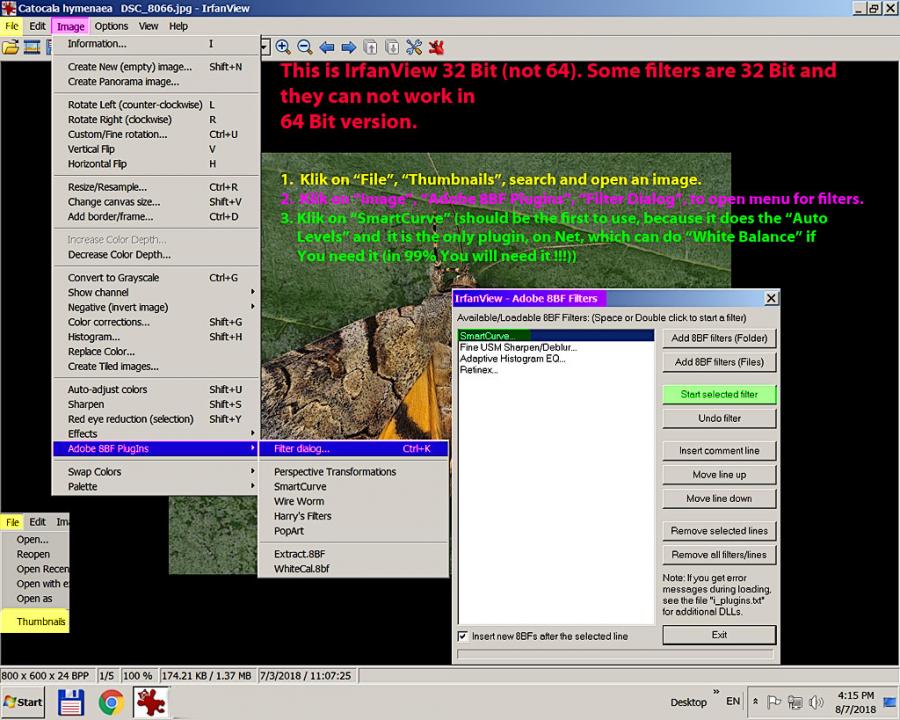900x720 pixels.
Task: Open the Windows Start button
Action: [23, 702]
